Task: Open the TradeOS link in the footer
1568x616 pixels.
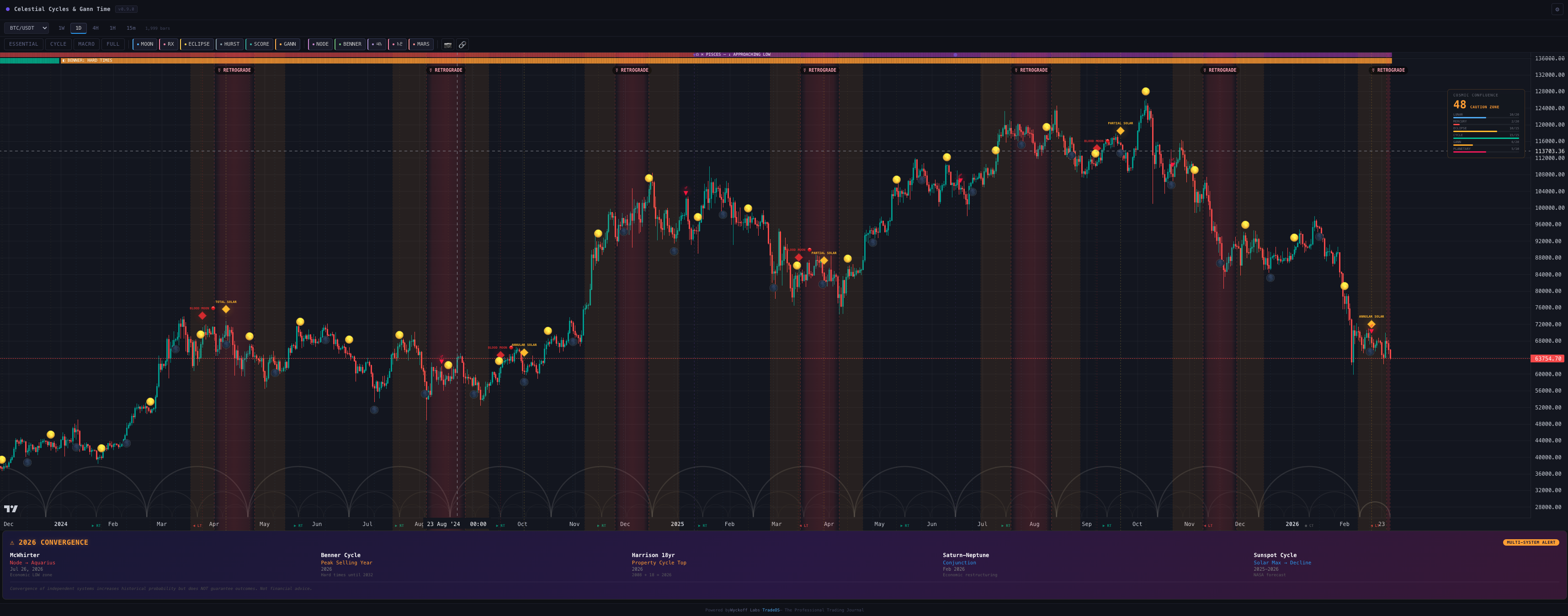Action: [x=772, y=610]
